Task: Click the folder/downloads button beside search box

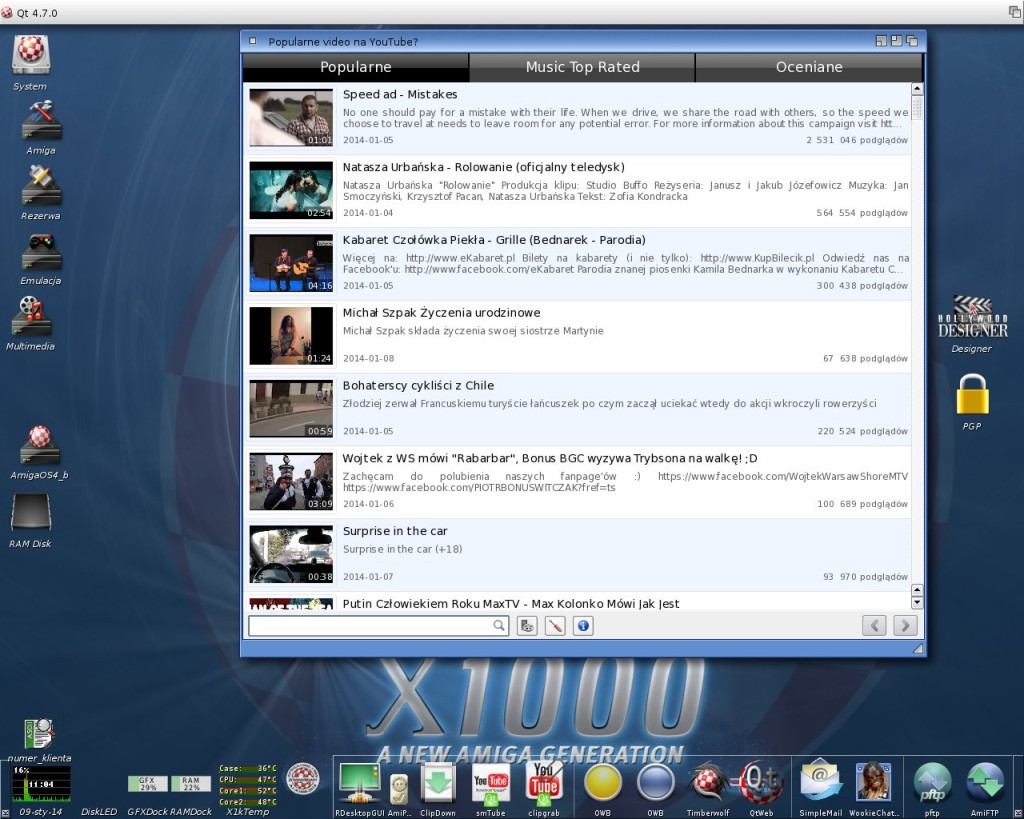Action: coord(527,626)
